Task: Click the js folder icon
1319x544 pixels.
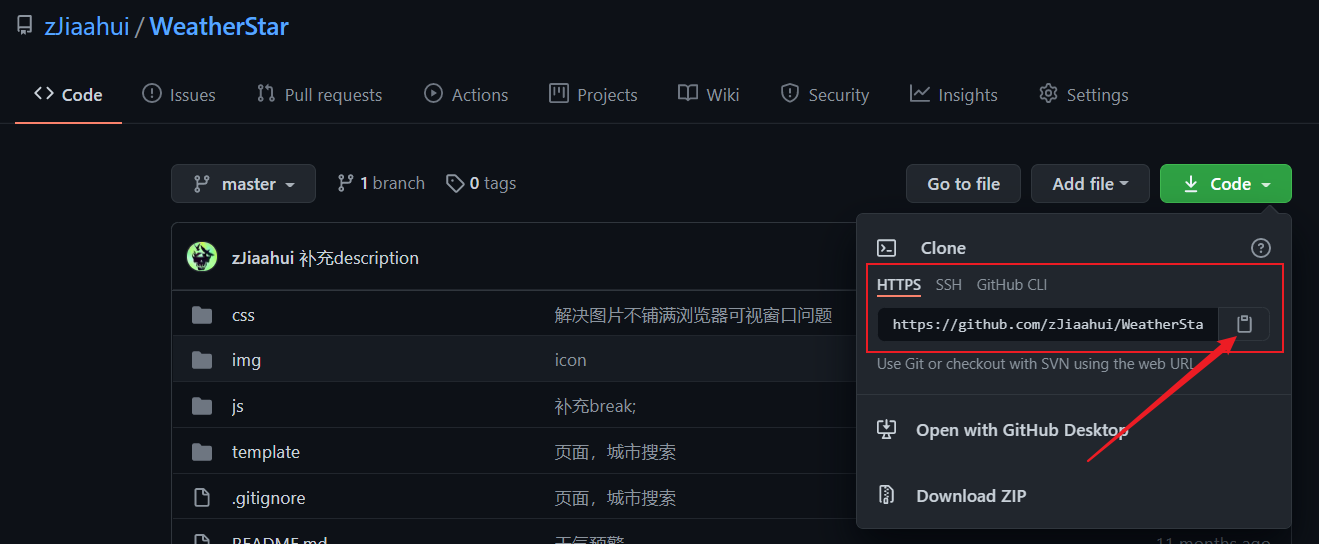Action: tap(202, 406)
